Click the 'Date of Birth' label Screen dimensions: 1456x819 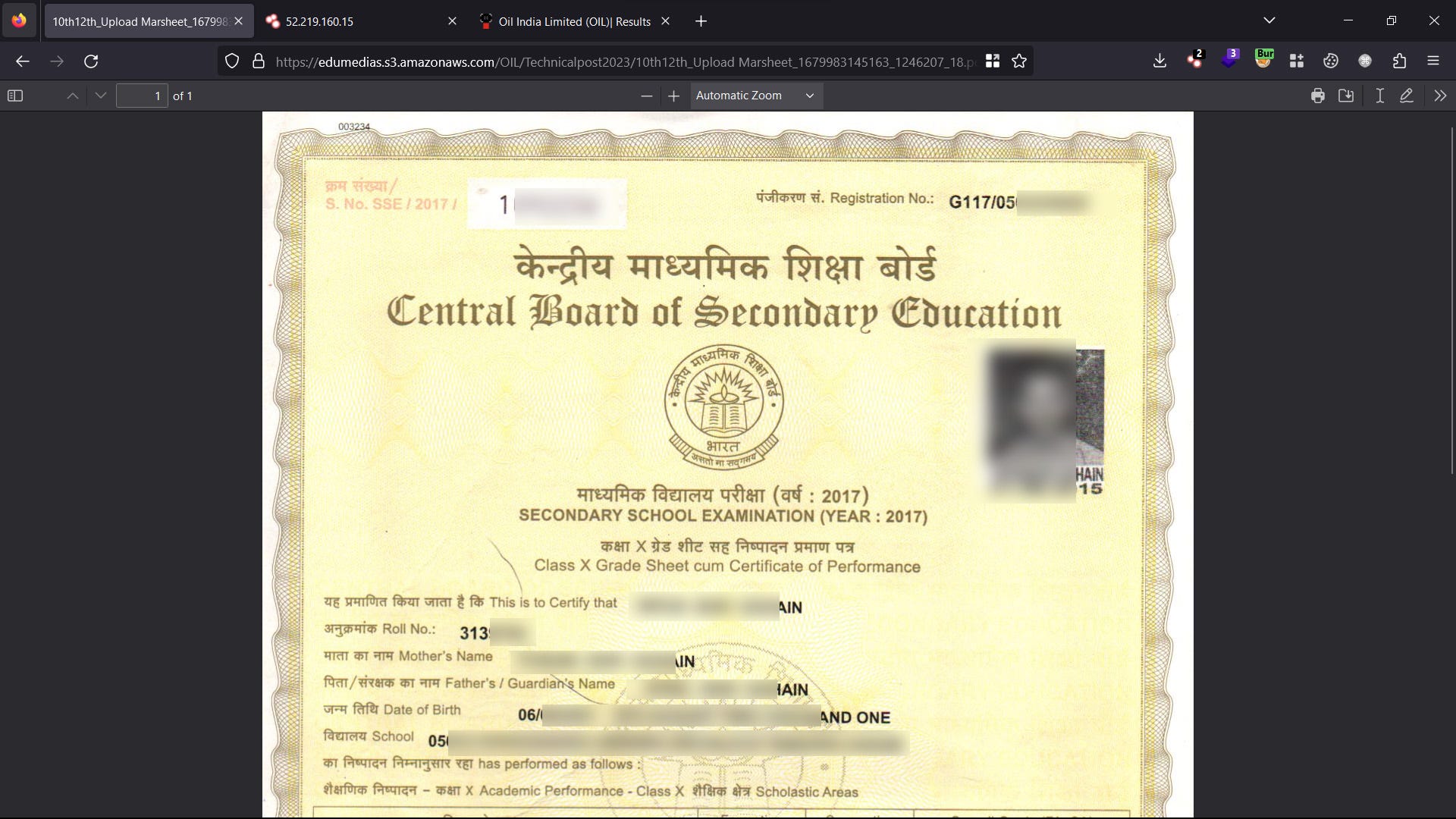coord(422,710)
